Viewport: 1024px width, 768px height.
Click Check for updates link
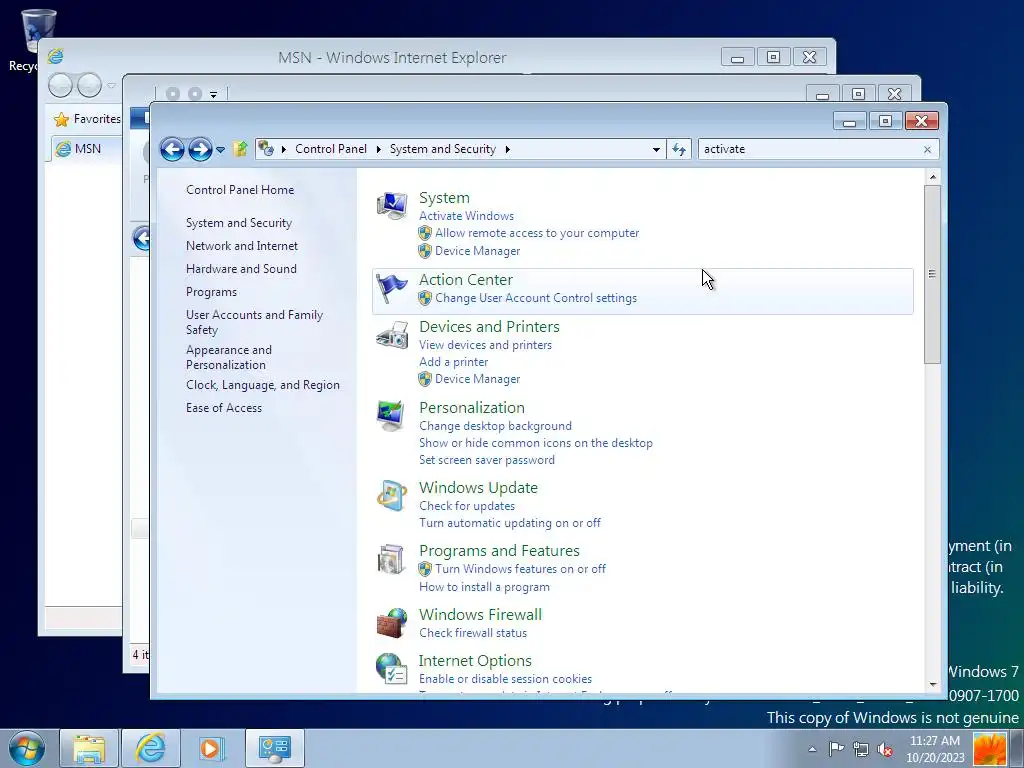click(466, 506)
